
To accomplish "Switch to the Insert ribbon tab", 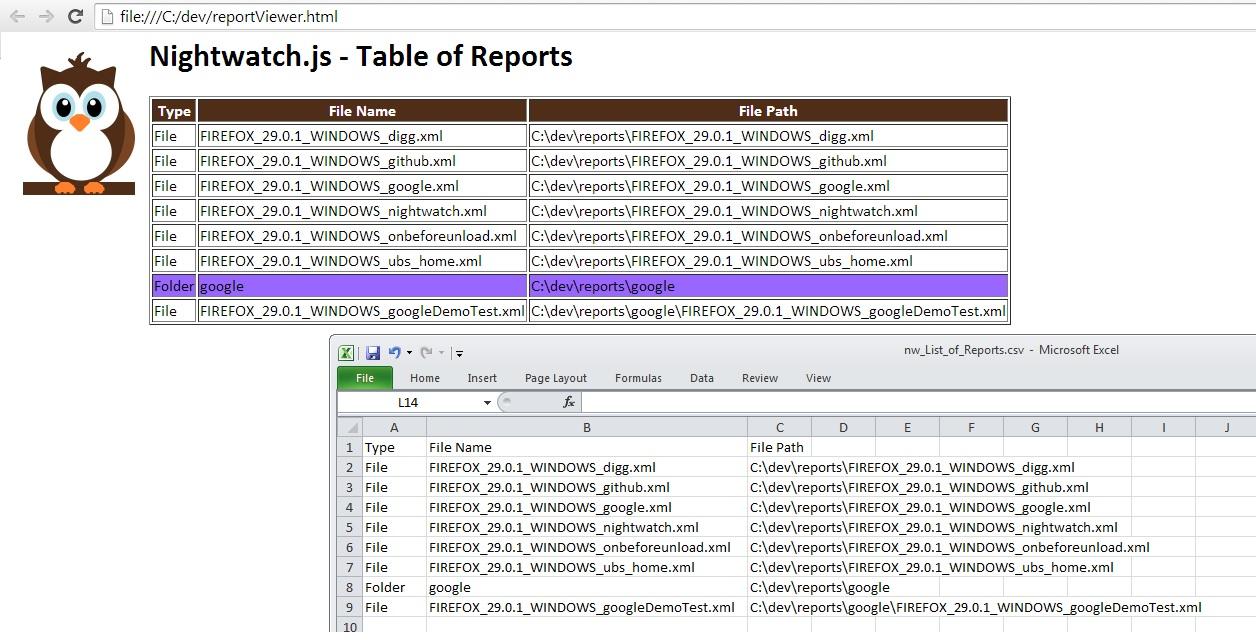I will [x=482, y=378].
